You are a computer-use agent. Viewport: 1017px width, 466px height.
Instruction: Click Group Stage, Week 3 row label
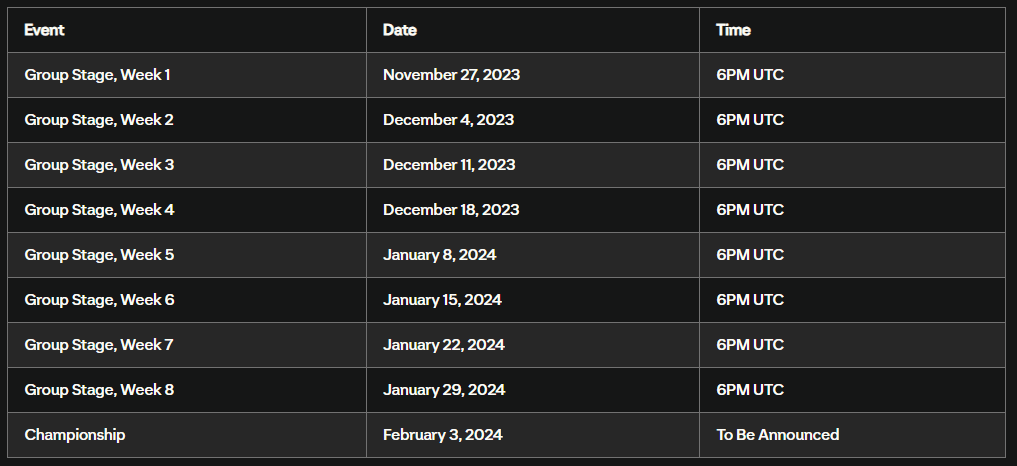99,164
